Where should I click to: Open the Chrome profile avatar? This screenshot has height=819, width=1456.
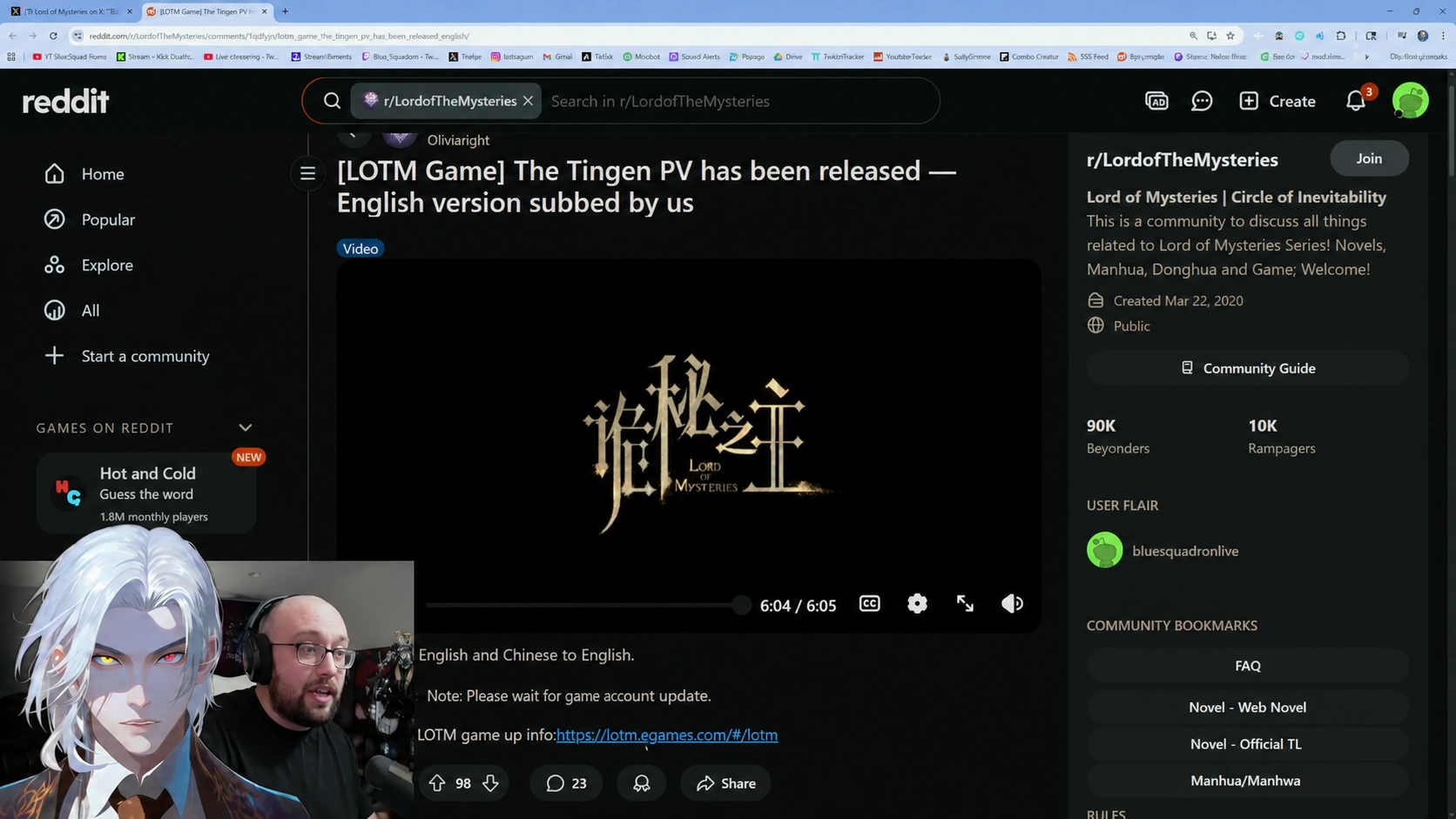tap(1423, 36)
